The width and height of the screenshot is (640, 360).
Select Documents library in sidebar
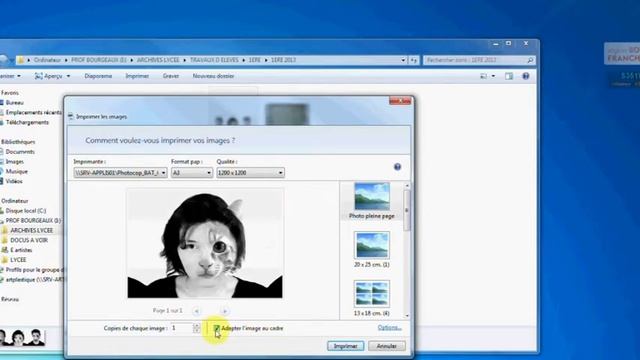[x=20, y=151]
